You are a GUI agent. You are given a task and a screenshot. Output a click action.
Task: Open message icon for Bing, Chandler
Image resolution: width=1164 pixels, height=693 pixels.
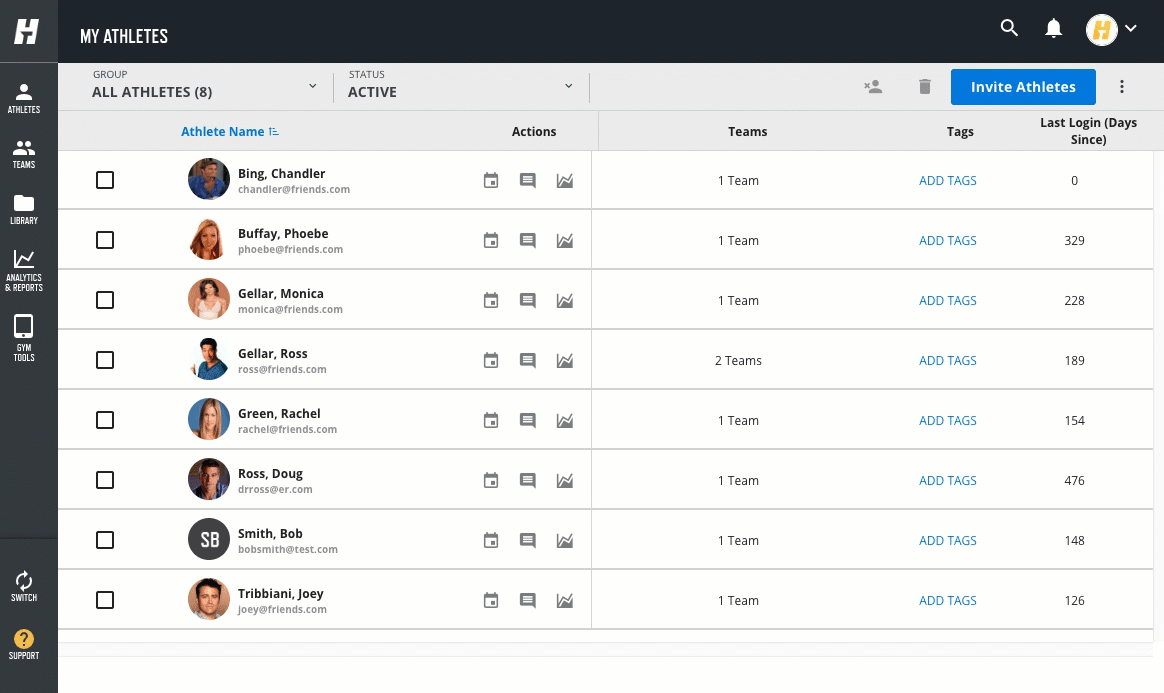[x=528, y=180]
